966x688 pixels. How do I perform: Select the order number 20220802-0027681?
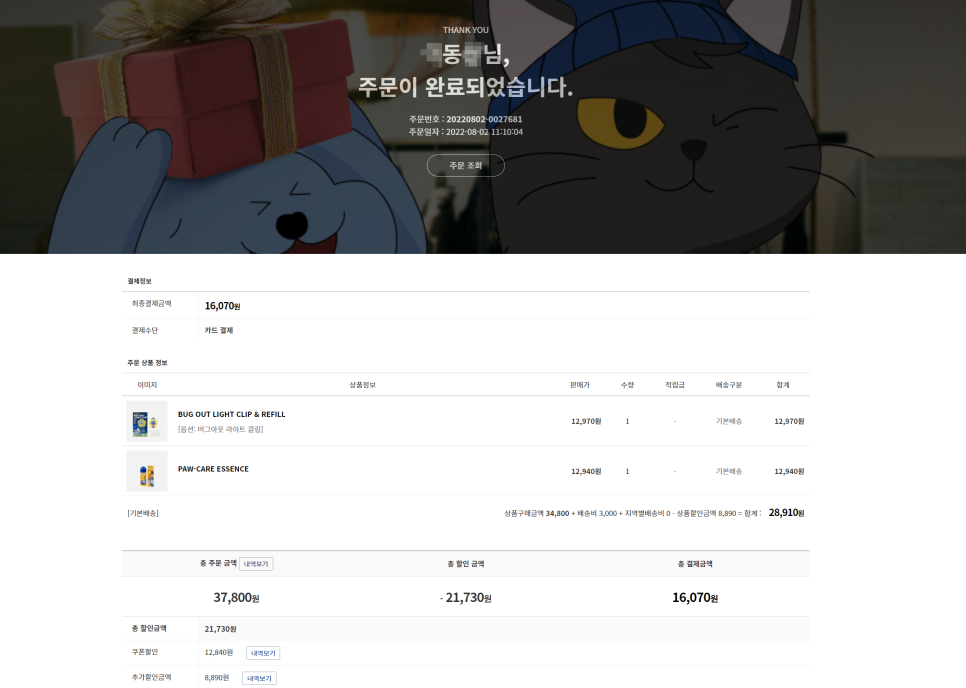tap(484, 119)
